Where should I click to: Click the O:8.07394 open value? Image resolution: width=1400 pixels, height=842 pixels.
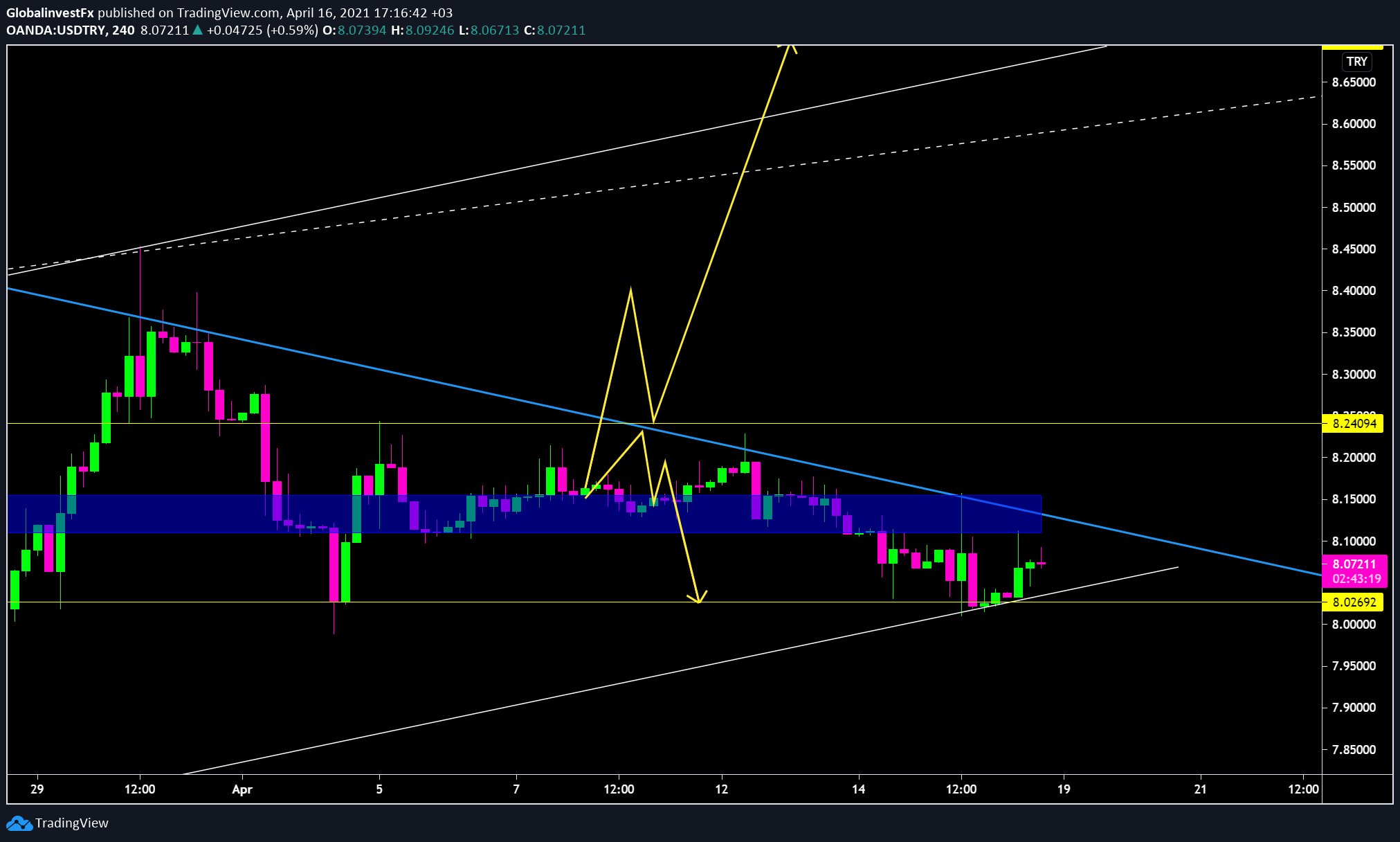pos(354,30)
